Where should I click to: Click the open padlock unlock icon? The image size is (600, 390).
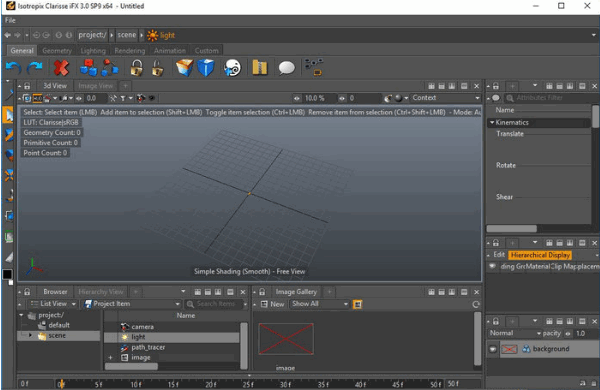coord(158,68)
